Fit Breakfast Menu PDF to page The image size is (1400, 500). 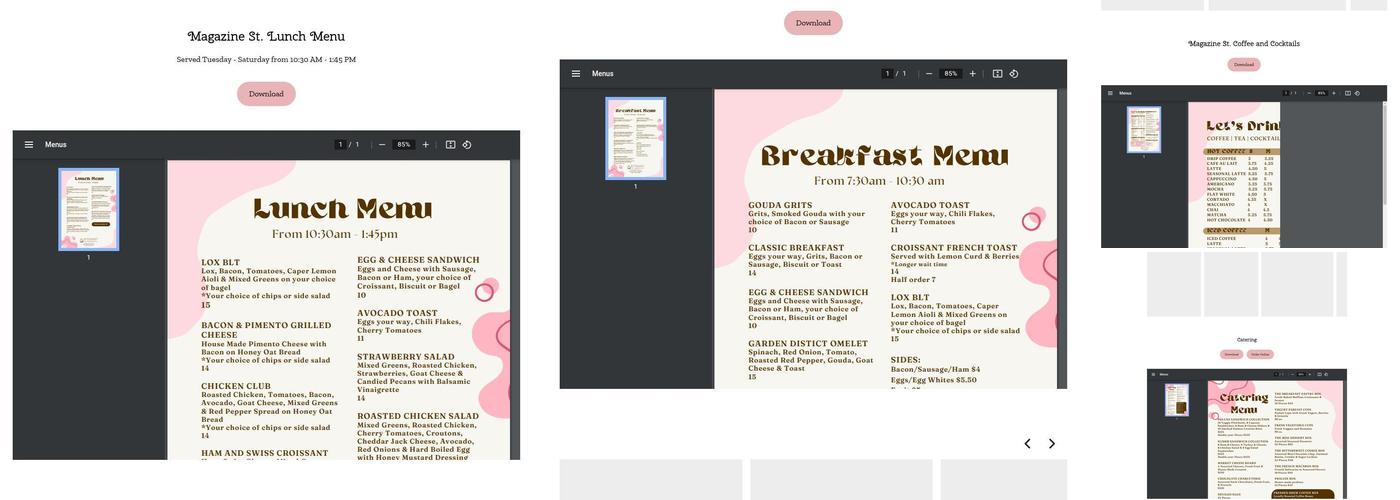998,73
